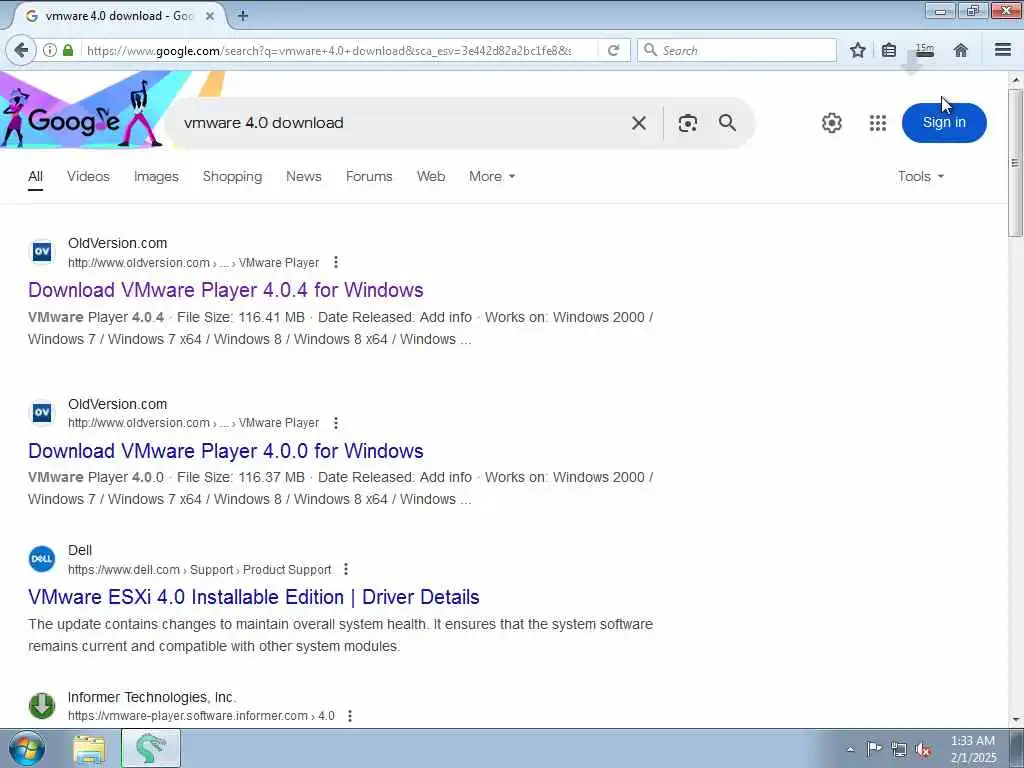Switch to Shopping results
The image size is (1024, 768).
coord(232,176)
